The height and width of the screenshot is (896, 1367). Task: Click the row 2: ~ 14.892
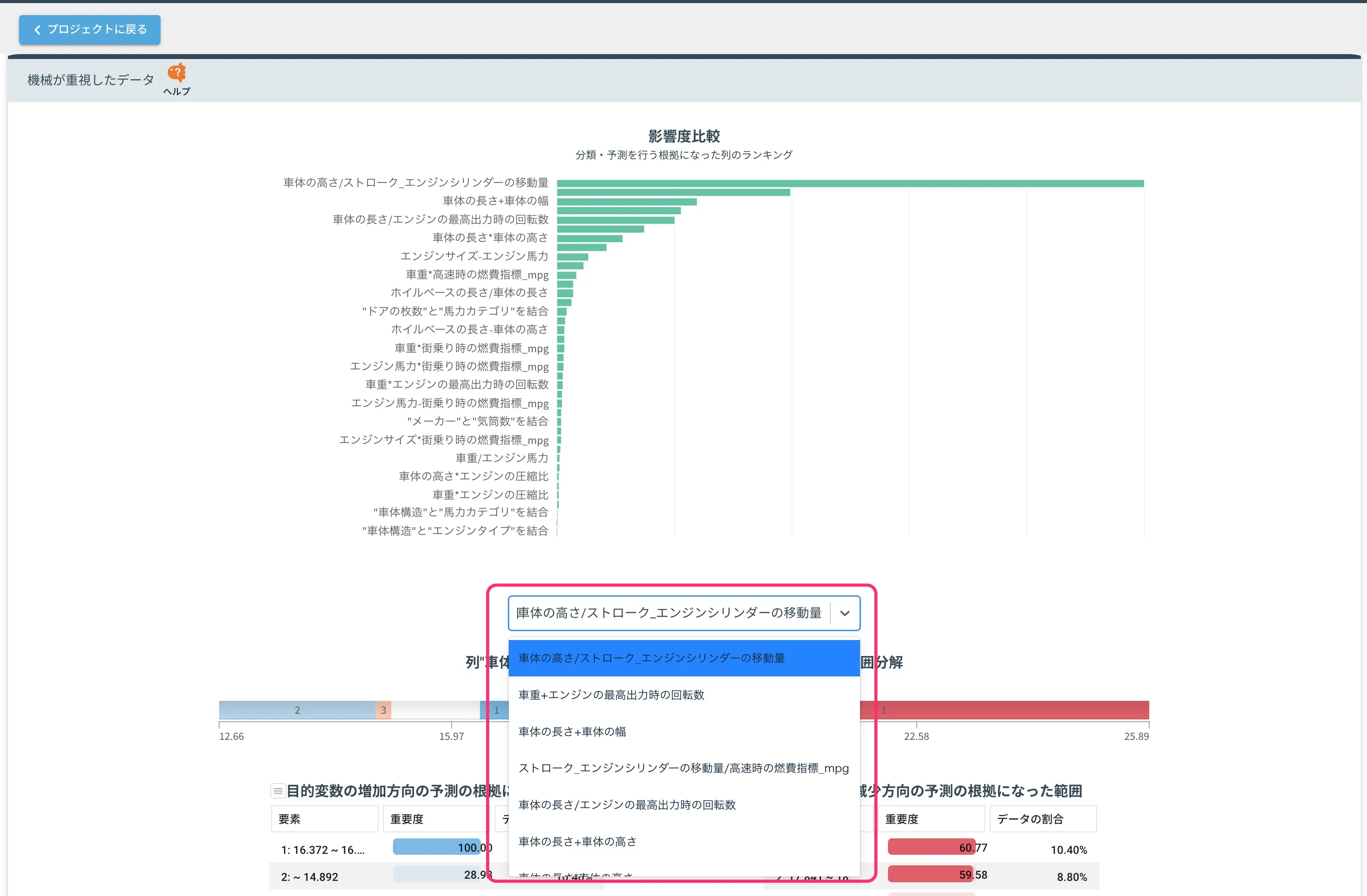[309, 877]
